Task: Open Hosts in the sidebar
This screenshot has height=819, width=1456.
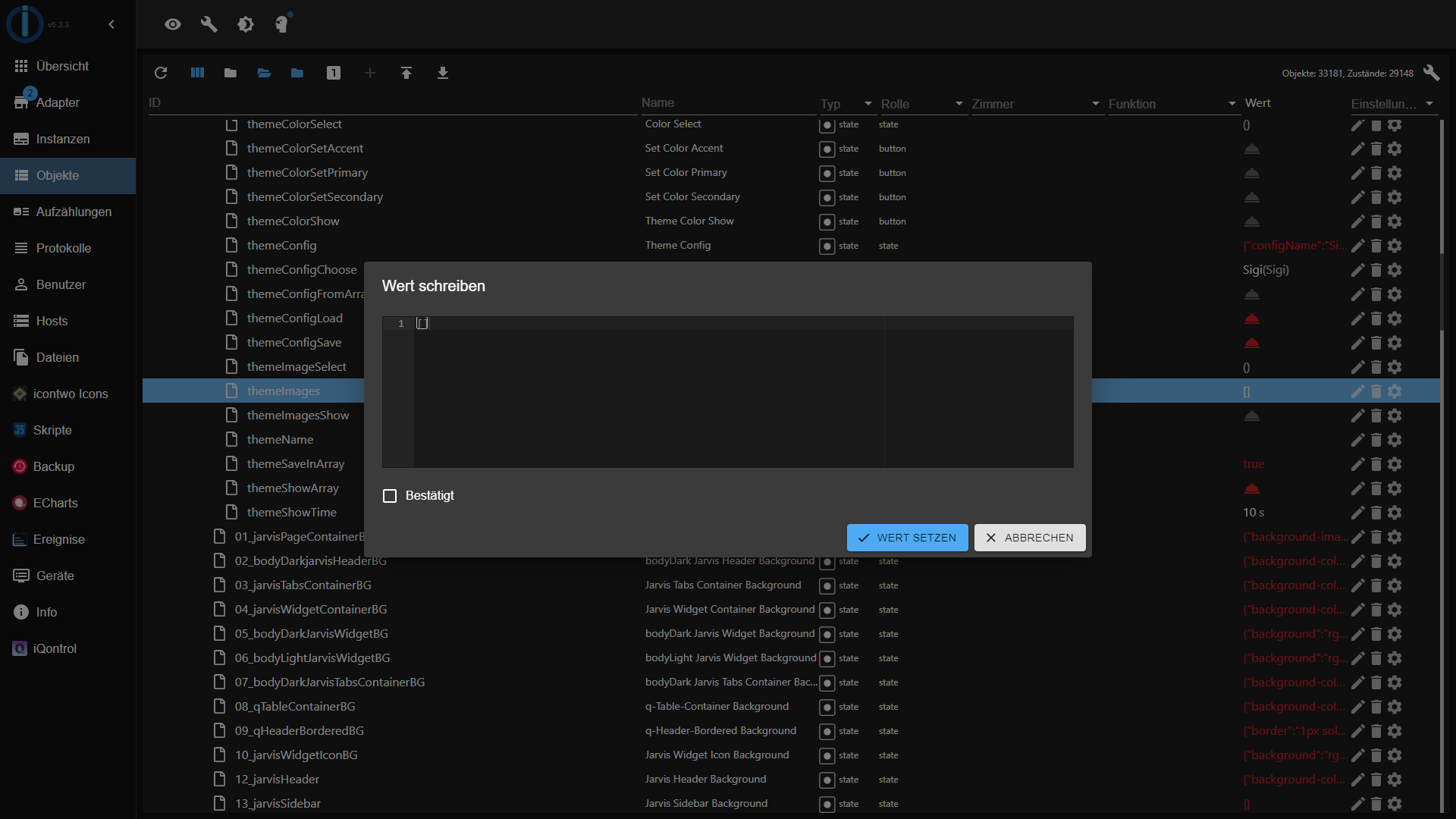Action: (x=67, y=322)
